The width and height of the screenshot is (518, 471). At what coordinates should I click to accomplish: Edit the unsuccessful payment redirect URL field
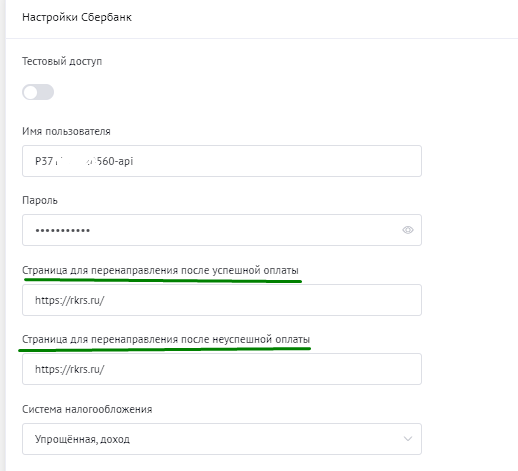(222, 369)
